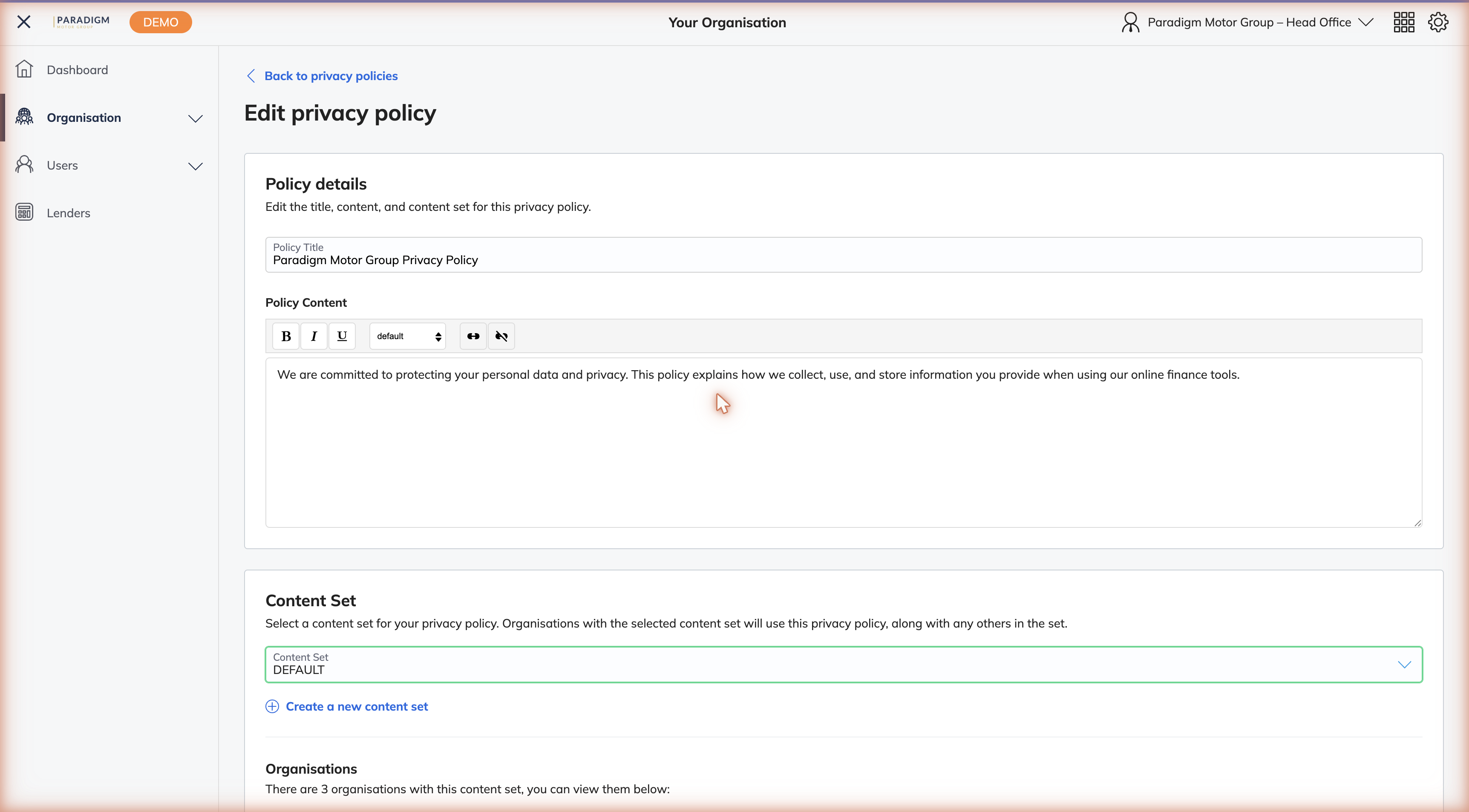
Task: Create a new content set link
Action: pyautogui.click(x=357, y=706)
